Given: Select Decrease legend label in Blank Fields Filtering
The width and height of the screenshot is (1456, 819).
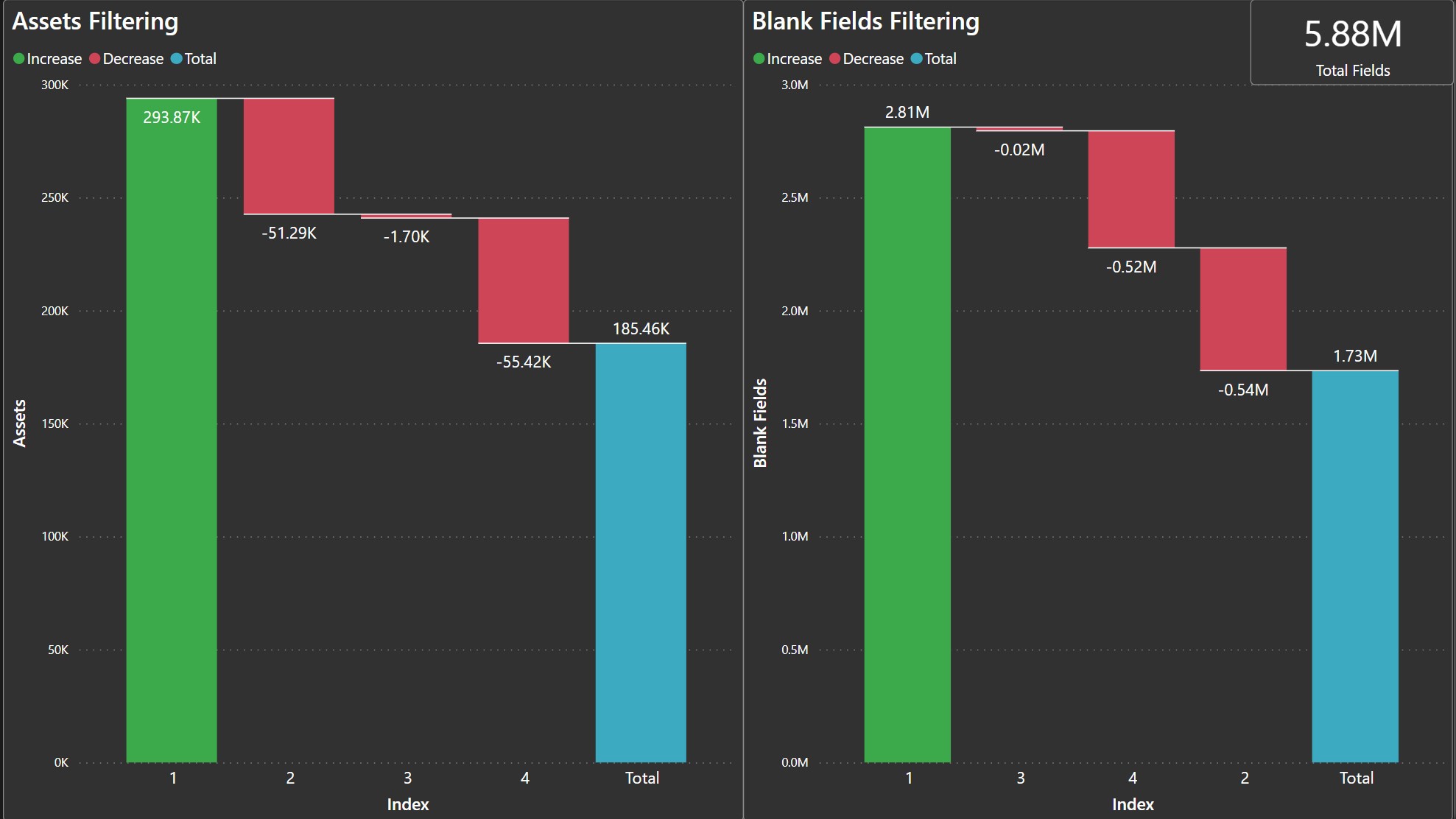Looking at the screenshot, I should [x=873, y=59].
